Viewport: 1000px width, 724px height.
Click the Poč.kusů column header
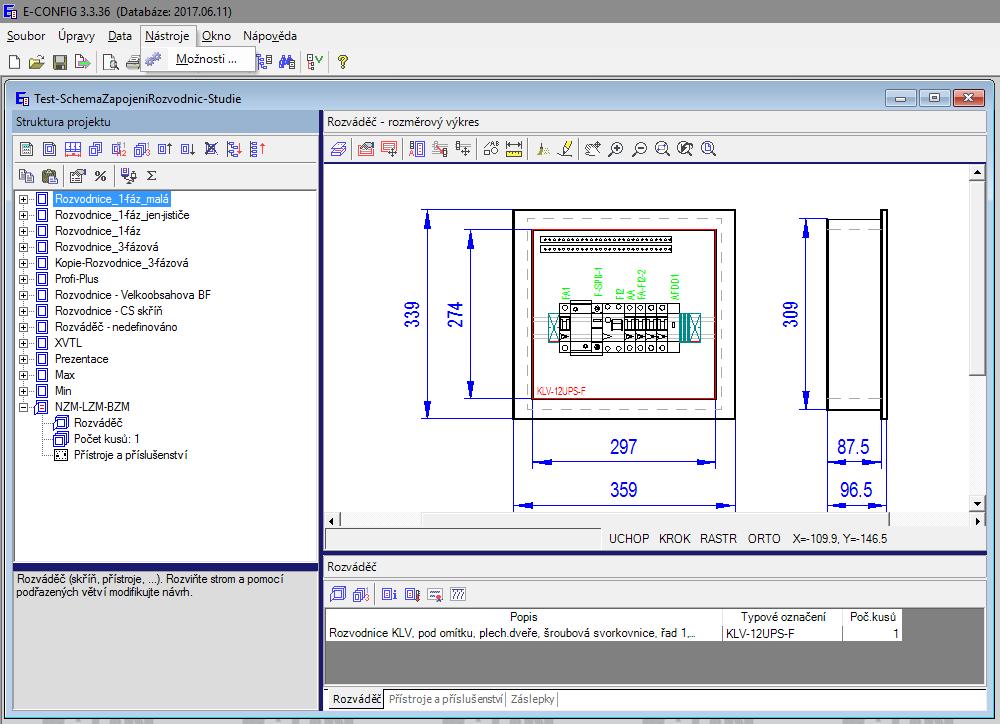pyautogui.click(x=872, y=617)
